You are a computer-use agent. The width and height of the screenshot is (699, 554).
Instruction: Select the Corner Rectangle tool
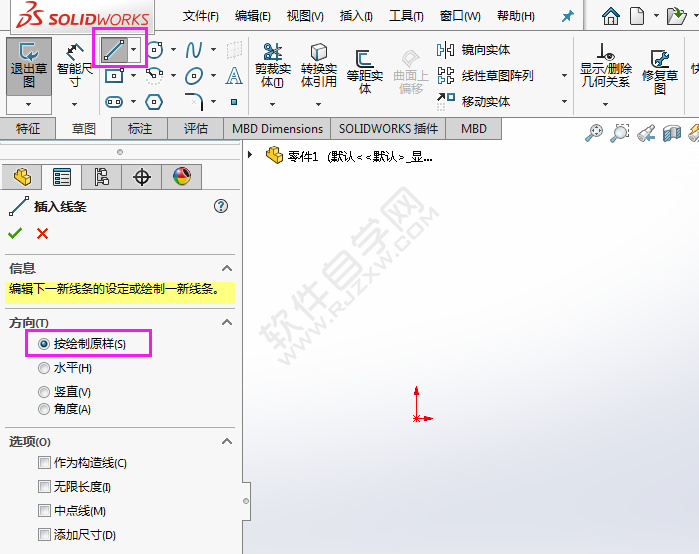click(115, 76)
